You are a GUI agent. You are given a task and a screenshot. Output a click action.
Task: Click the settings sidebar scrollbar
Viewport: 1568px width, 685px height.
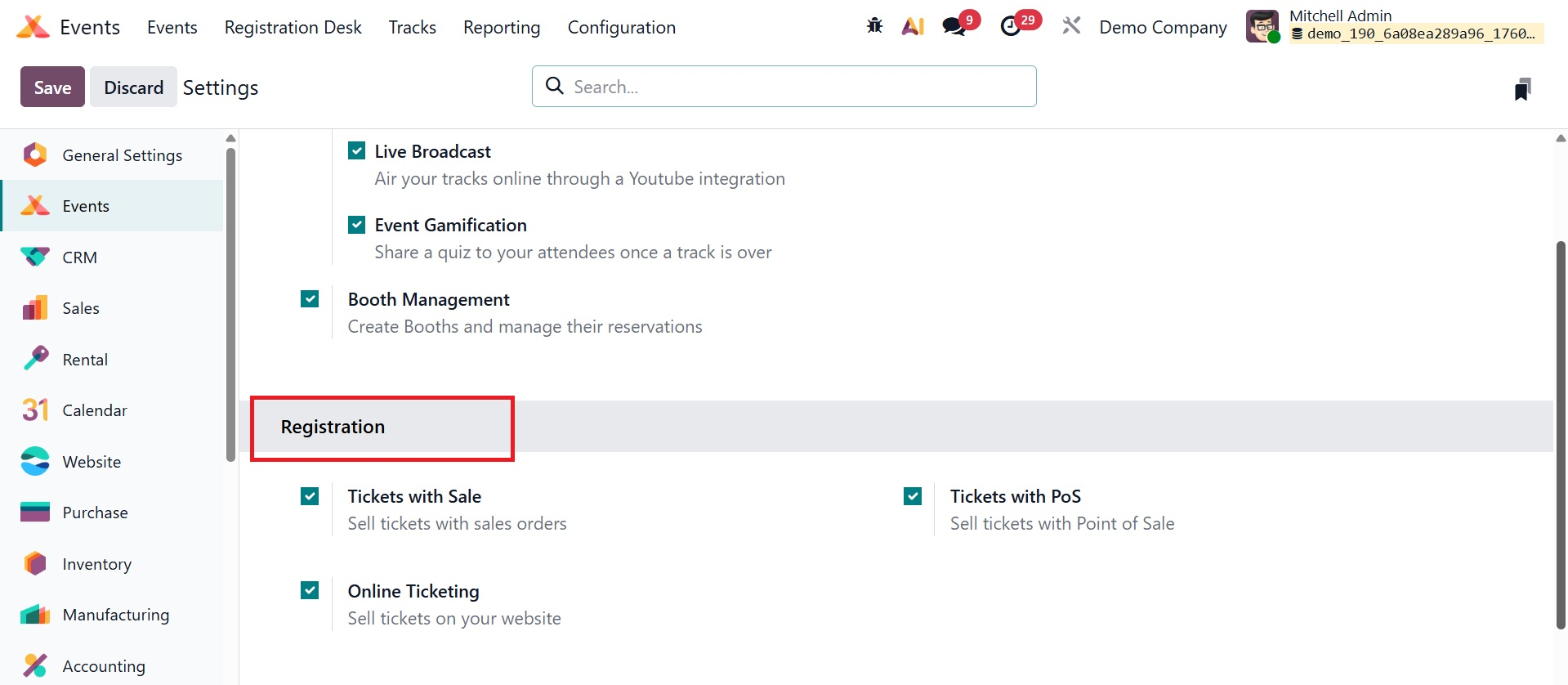(x=230, y=302)
